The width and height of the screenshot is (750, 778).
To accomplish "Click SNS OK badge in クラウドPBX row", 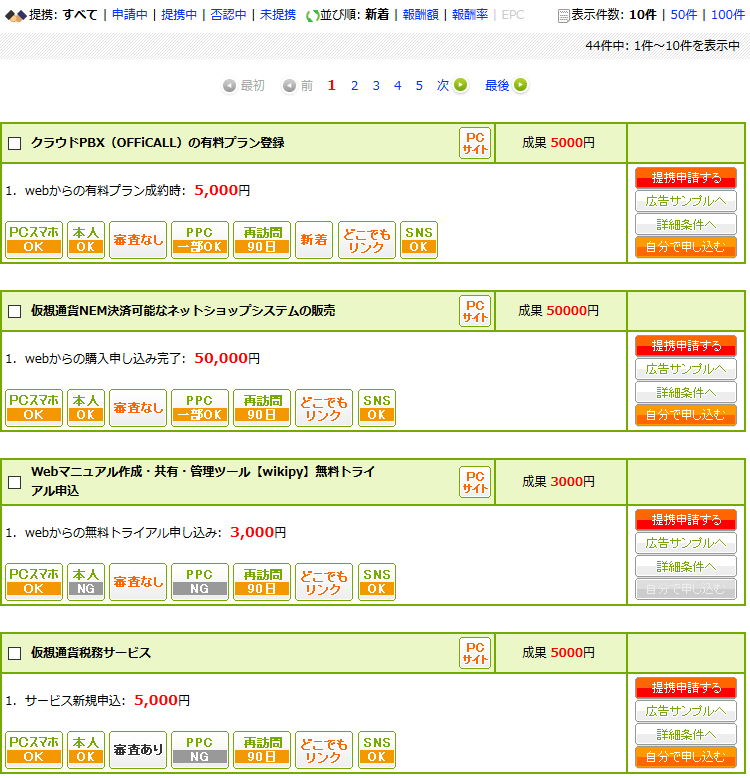I will (x=419, y=240).
